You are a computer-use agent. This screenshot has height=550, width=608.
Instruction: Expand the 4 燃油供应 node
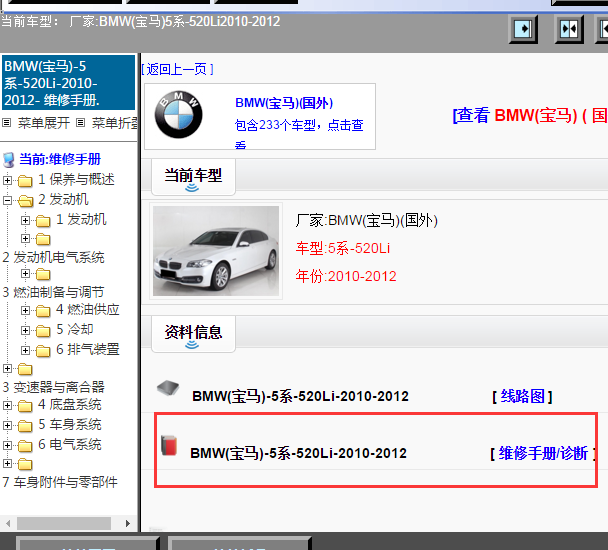point(25,310)
